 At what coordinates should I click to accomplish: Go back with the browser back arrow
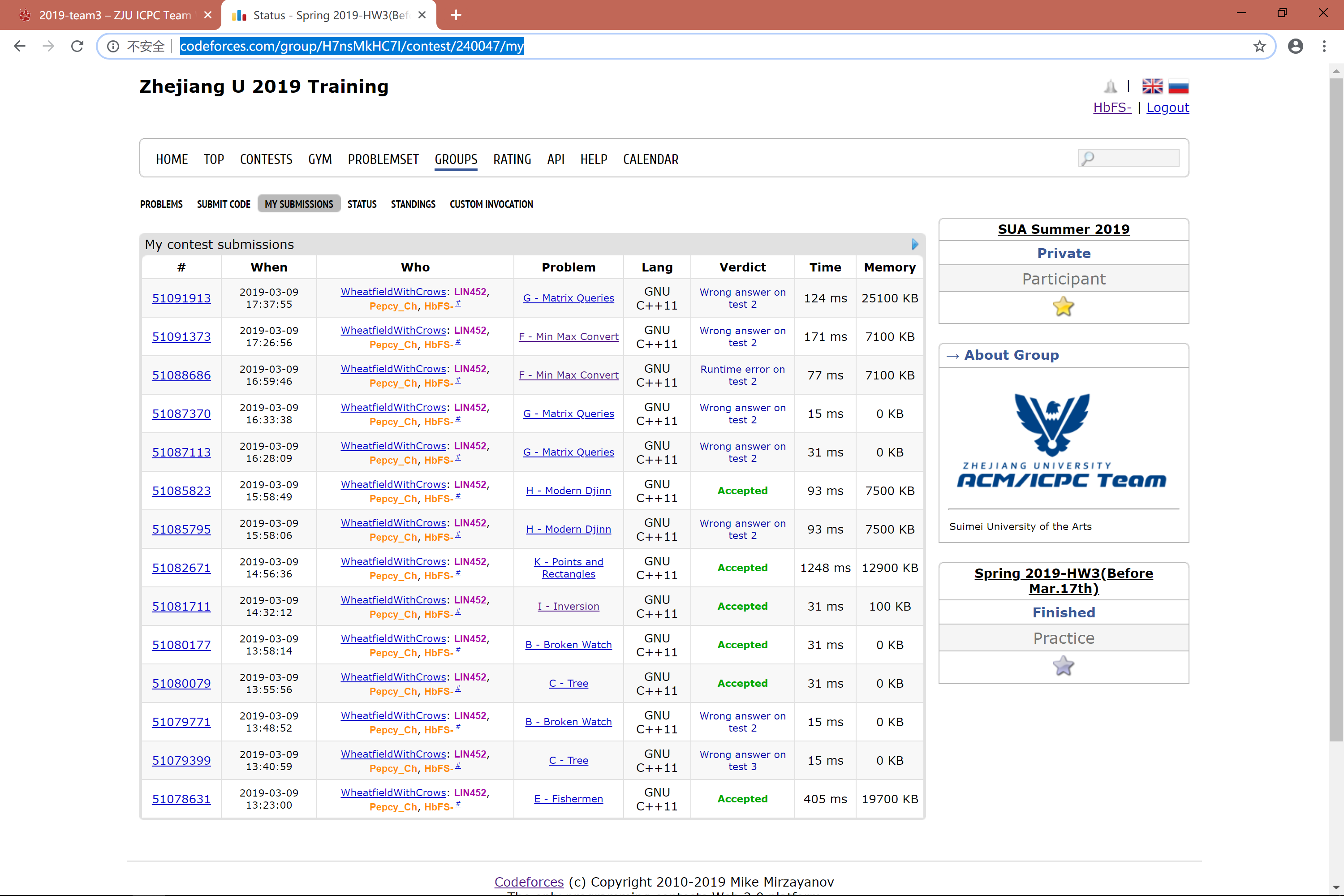20,46
